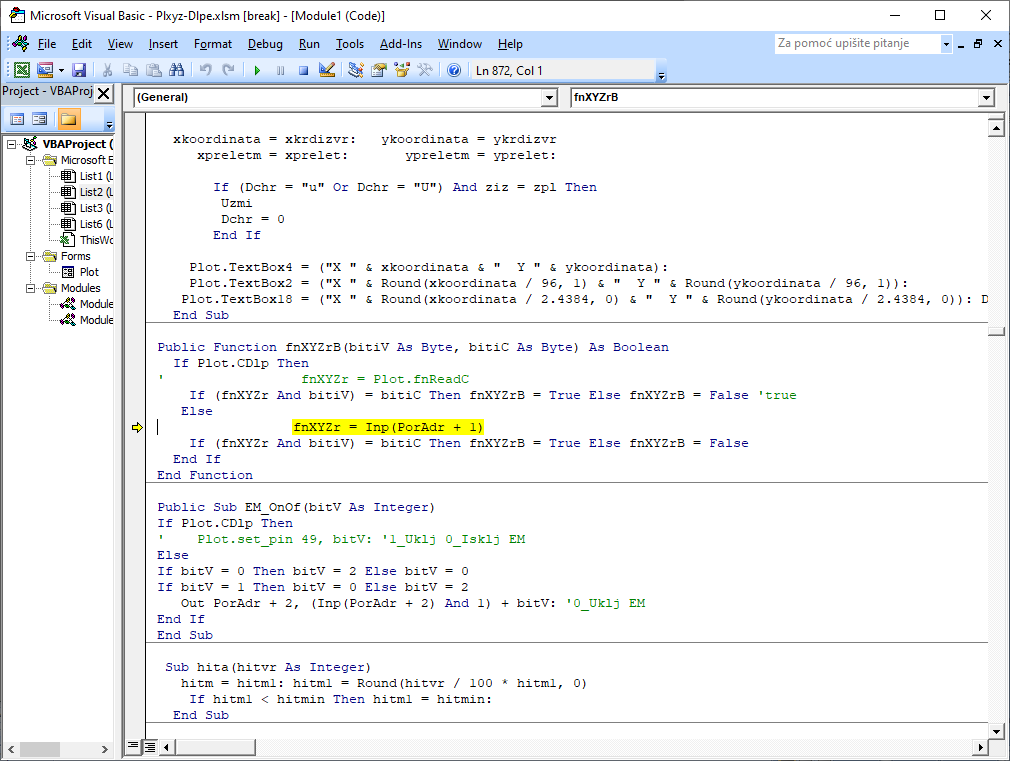Open the Object Browser icon
Screen dimensions: 1010x761
pyautogui.click(x=402, y=70)
